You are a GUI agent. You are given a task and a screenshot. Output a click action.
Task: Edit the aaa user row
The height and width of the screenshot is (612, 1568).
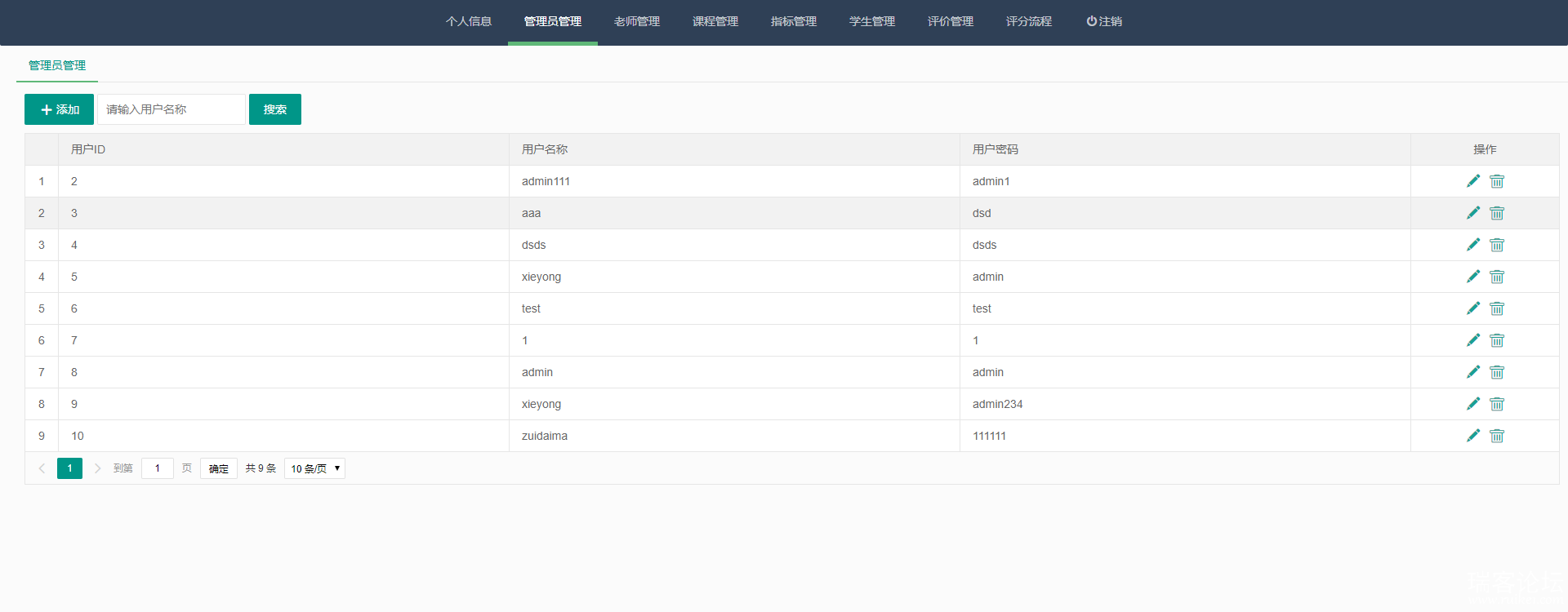click(x=1473, y=213)
